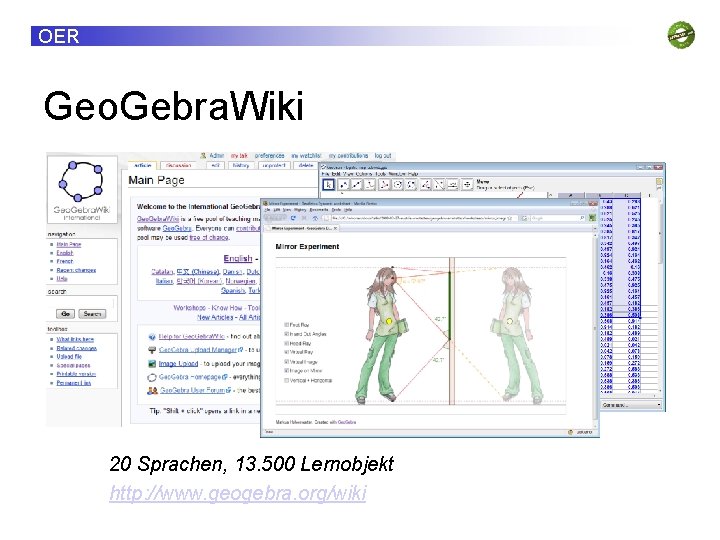720x540 pixels.
Task: Open the Recent changes sidebar link
Action: point(76,270)
